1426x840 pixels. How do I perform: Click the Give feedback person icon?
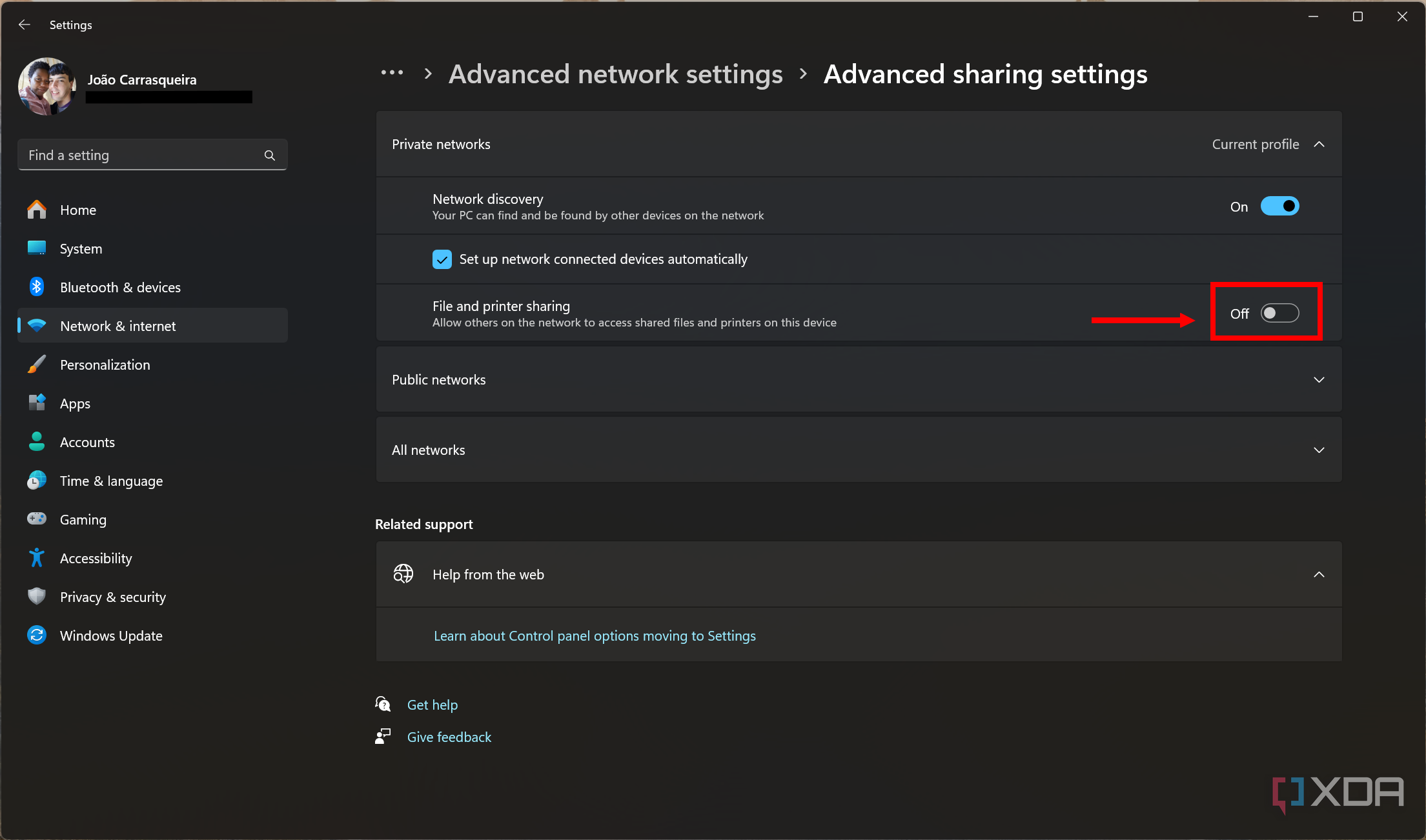click(383, 736)
